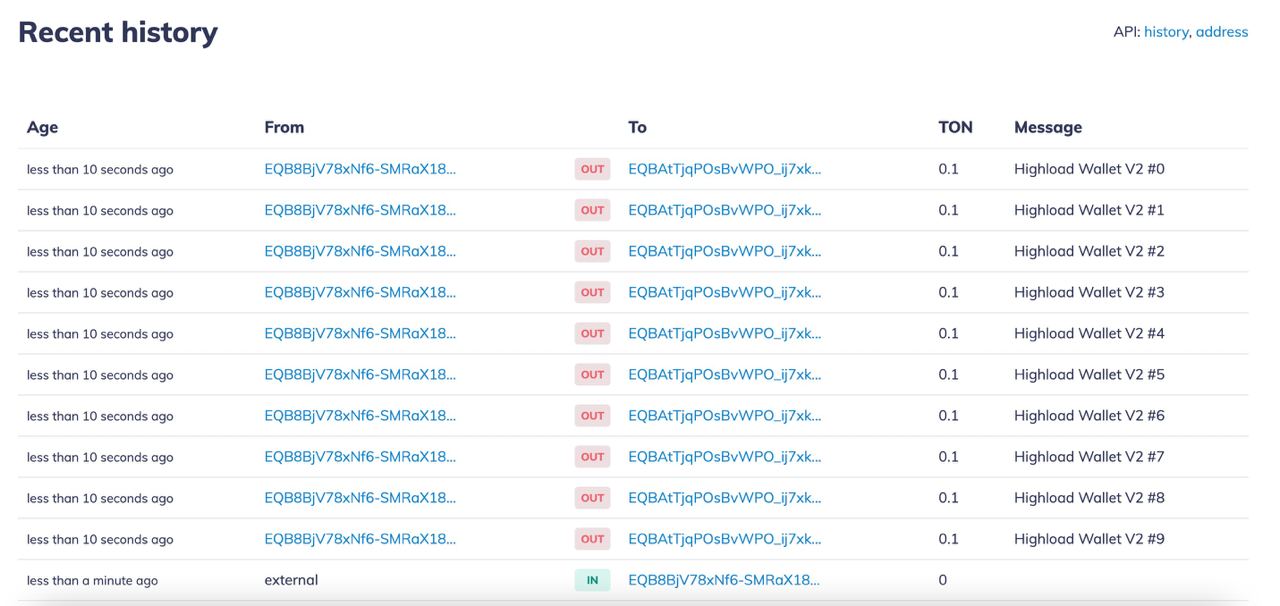Click OUT badge in Highload Wallet V2 #1 row
The image size is (1280, 606).
(592, 210)
